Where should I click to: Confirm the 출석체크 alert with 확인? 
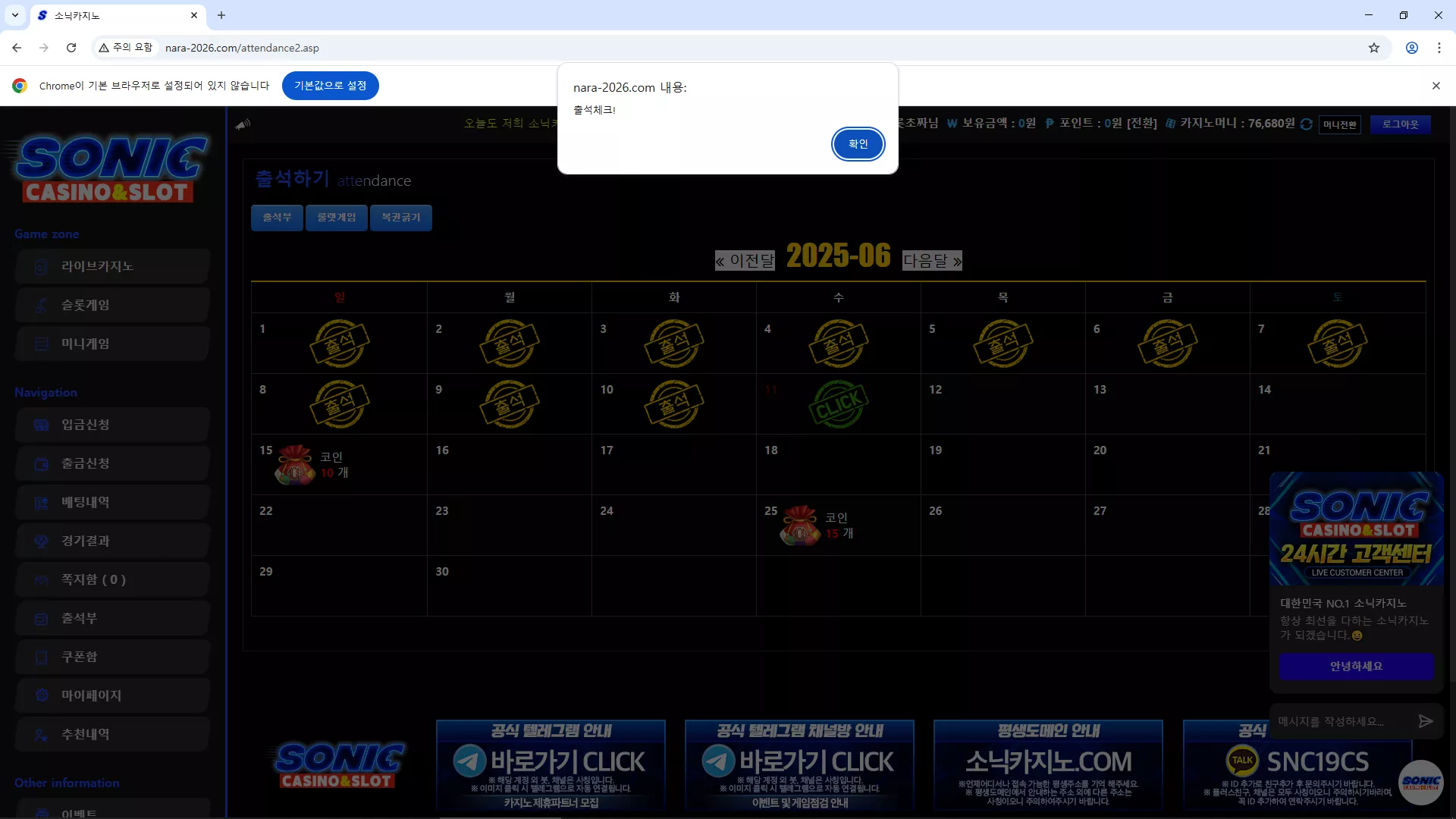[858, 144]
